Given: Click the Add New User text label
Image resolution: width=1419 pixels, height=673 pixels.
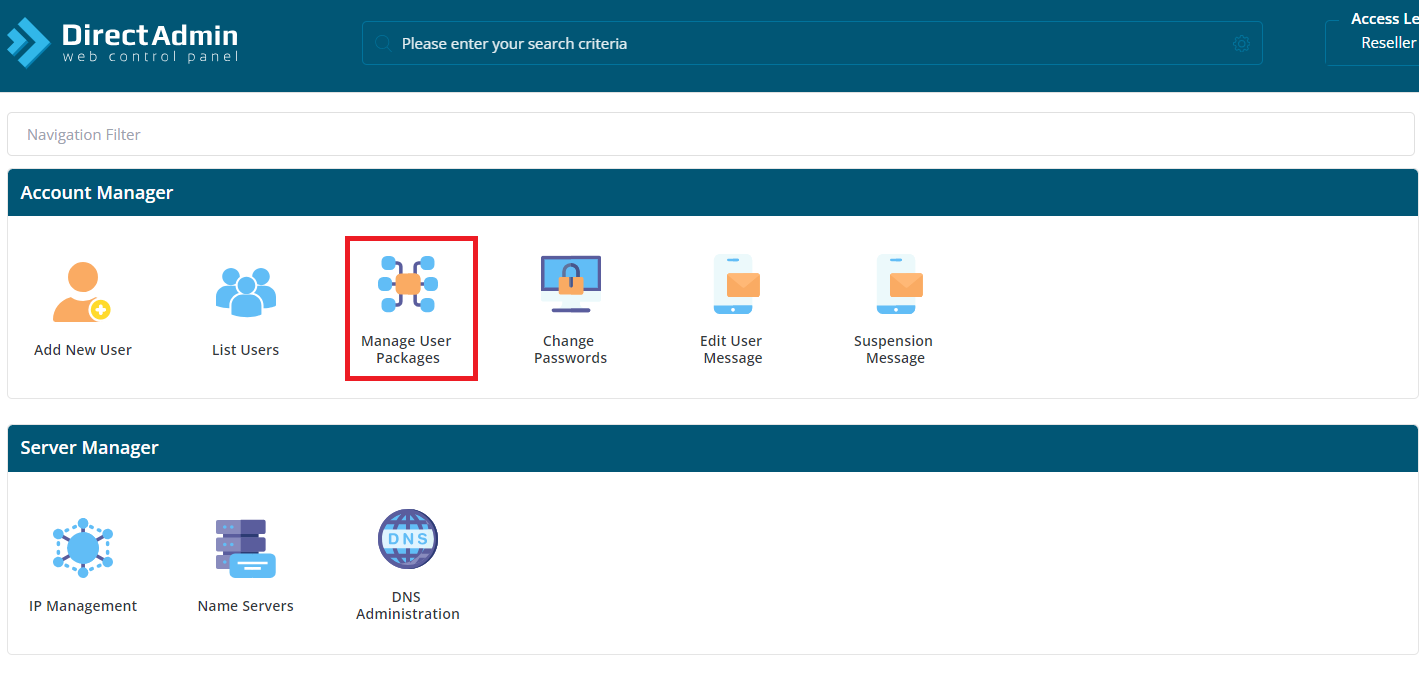Looking at the screenshot, I should click(82, 349).
